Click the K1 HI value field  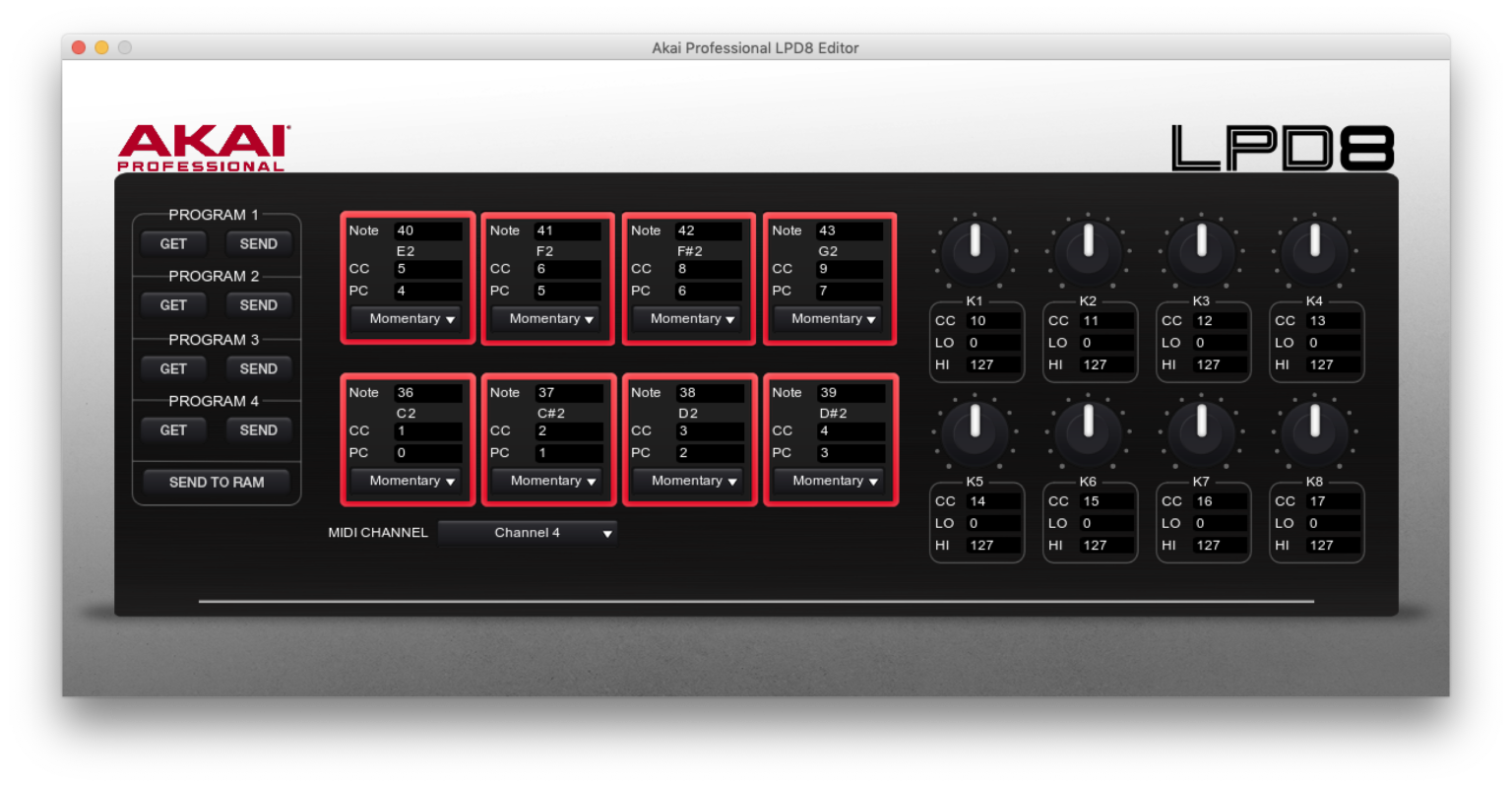click(993, 364)
